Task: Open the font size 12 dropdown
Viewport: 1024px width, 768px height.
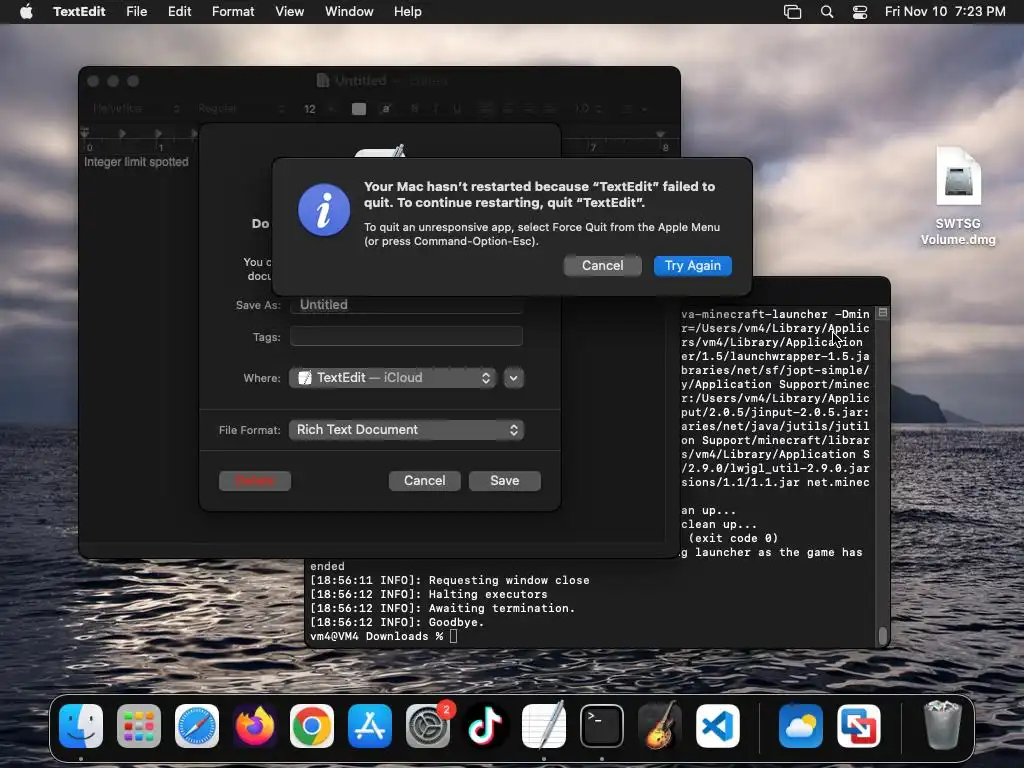Action: [319, 108]
